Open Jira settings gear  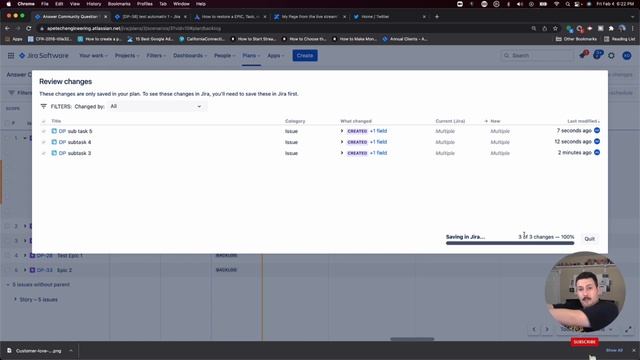coord(611,56)
